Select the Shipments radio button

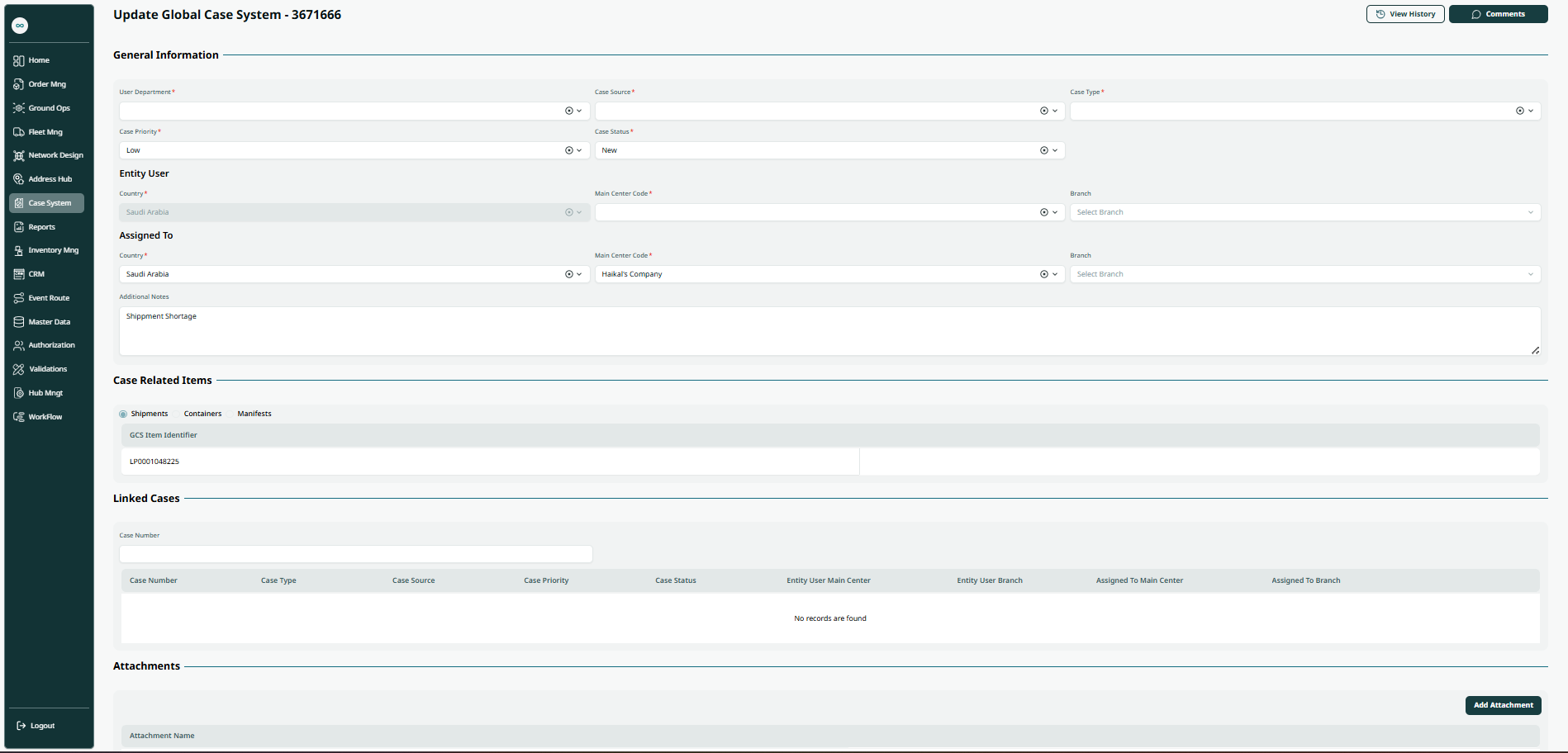(x=123, y=414)
